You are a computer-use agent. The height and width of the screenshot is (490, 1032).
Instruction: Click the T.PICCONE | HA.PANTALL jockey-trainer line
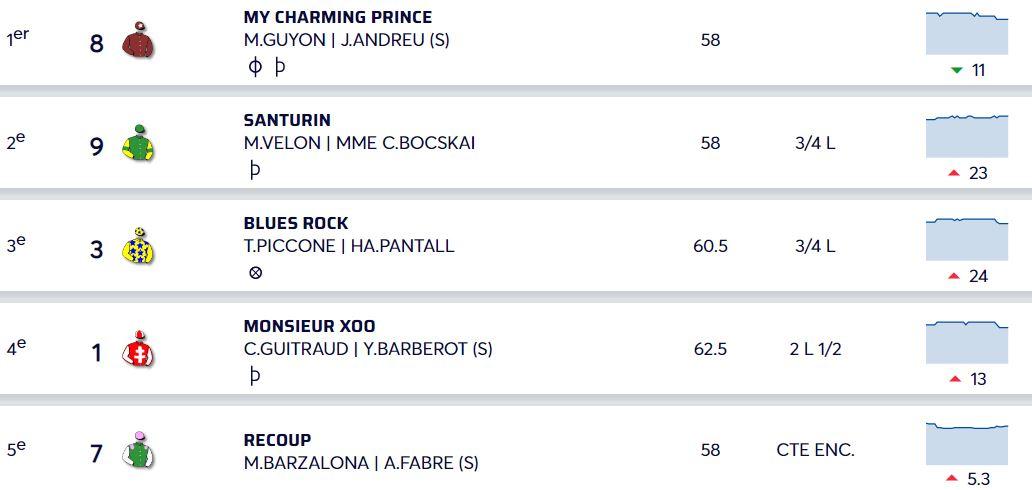pyautogui.click(x=349, y=246)
